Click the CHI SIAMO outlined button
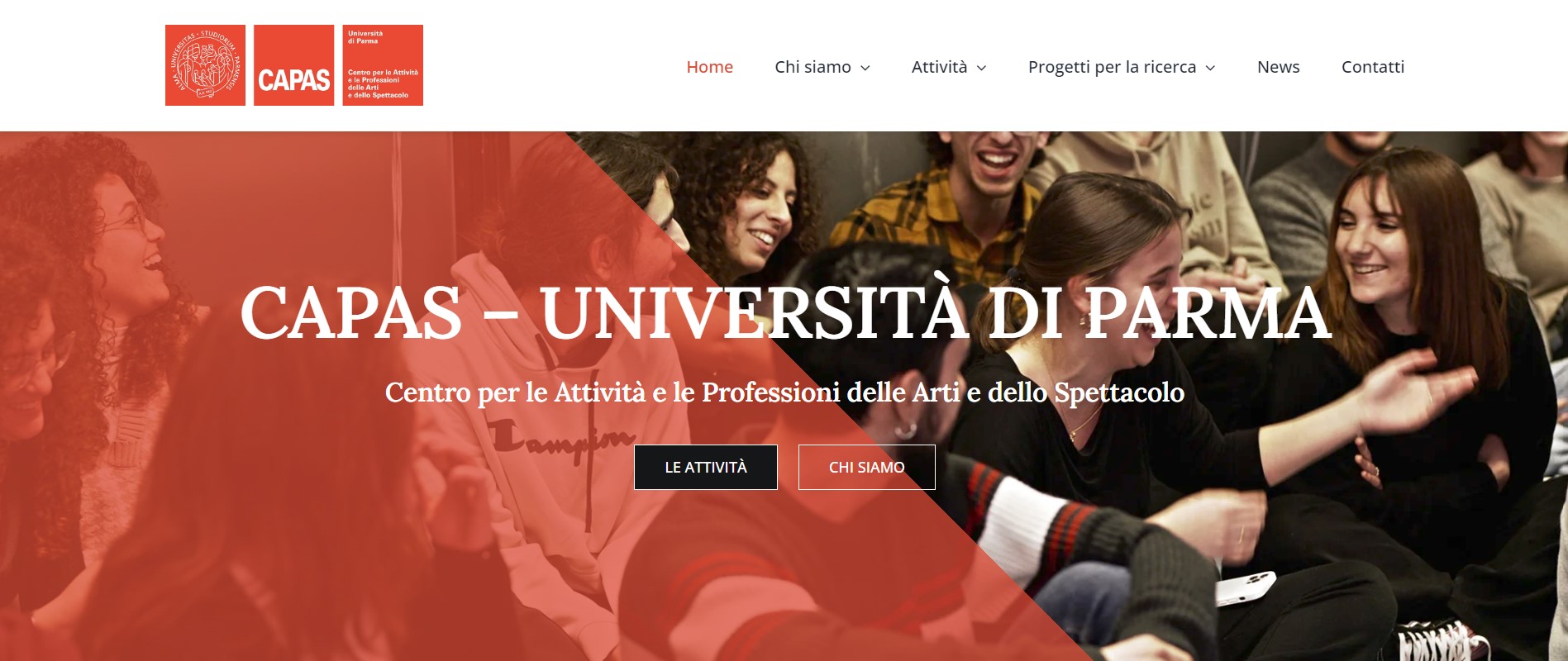 point(867,467)
